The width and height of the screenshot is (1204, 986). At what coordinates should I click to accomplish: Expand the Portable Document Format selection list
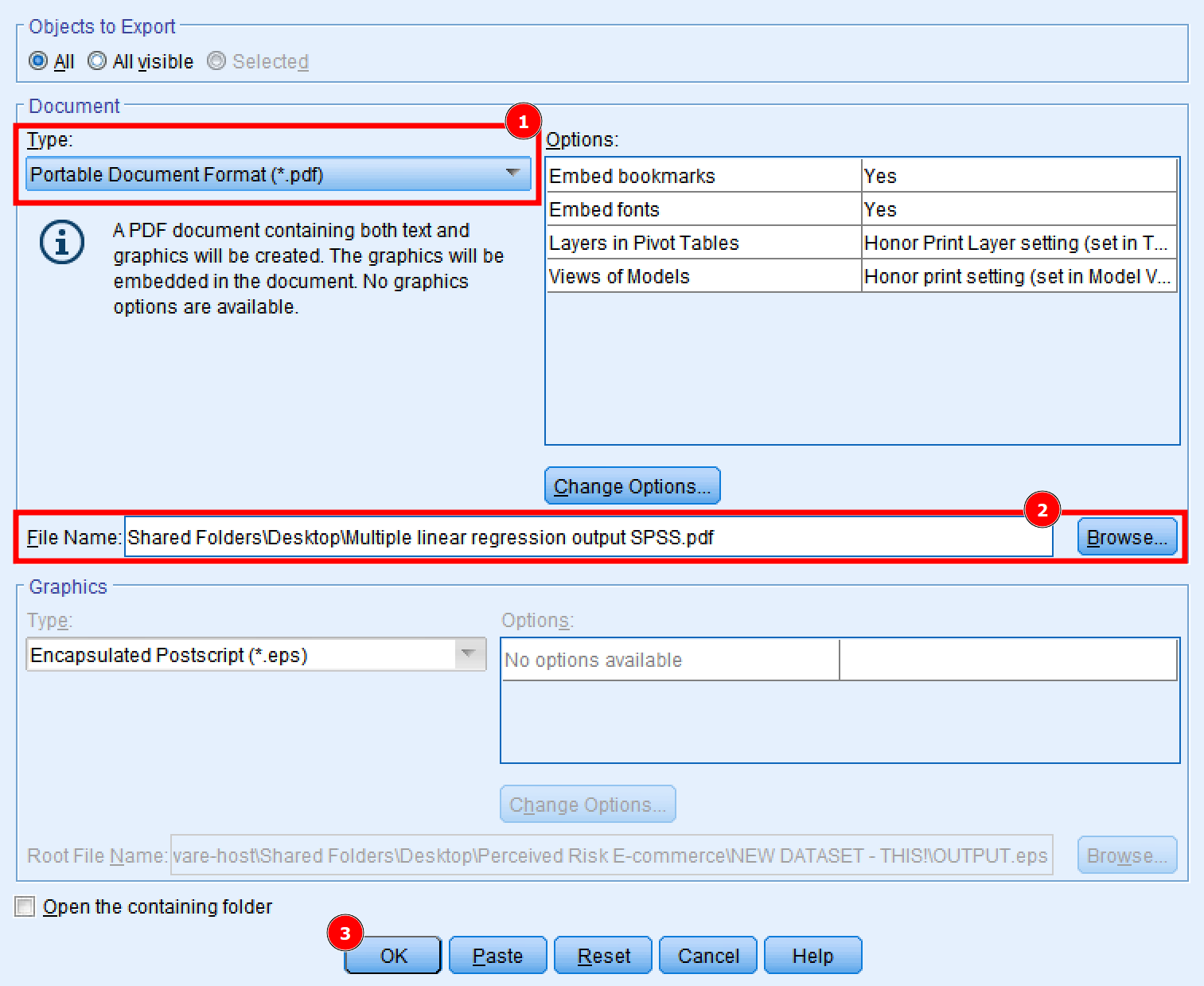[x=512, y=173]
